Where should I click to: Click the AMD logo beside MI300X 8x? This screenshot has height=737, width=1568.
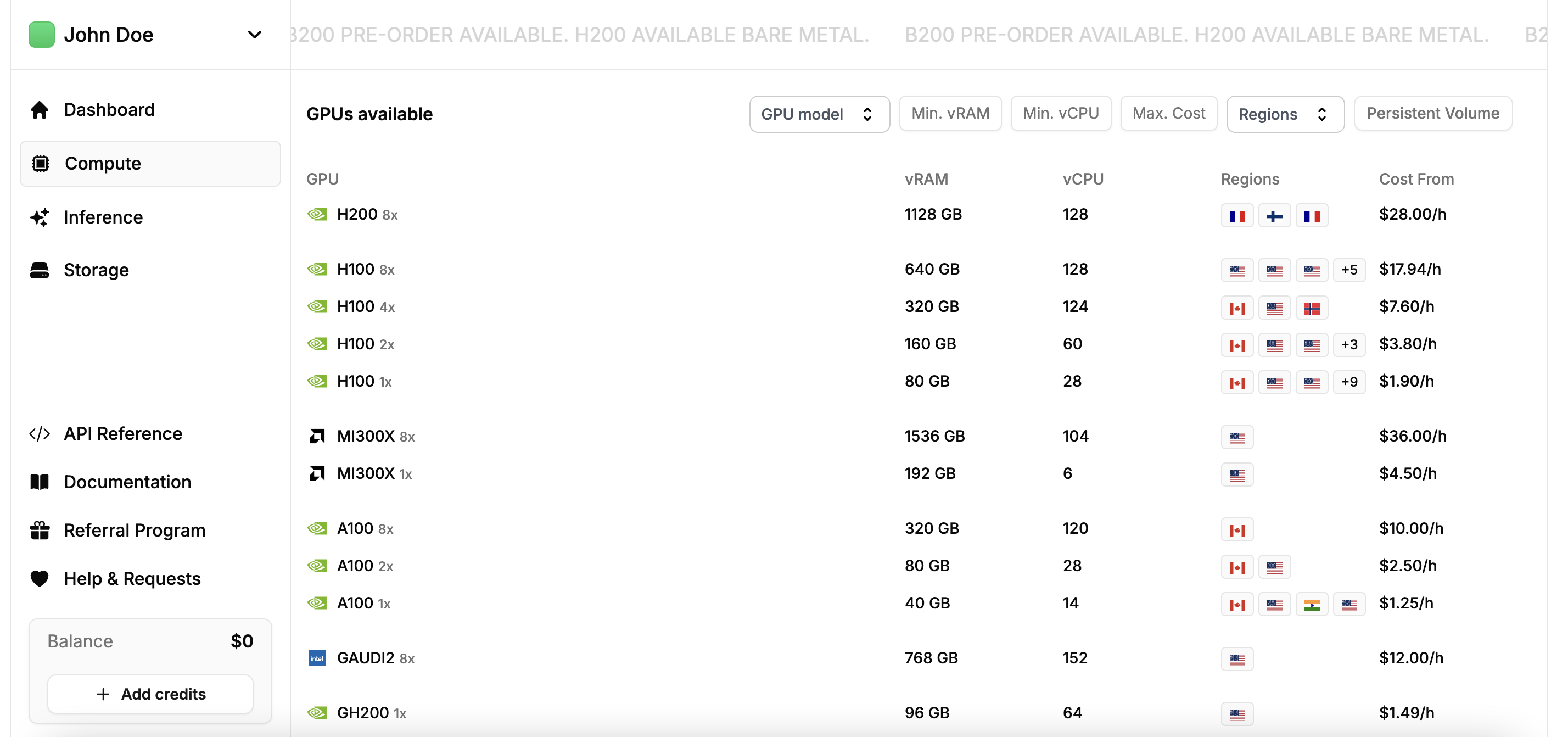(x=317, y=436)
